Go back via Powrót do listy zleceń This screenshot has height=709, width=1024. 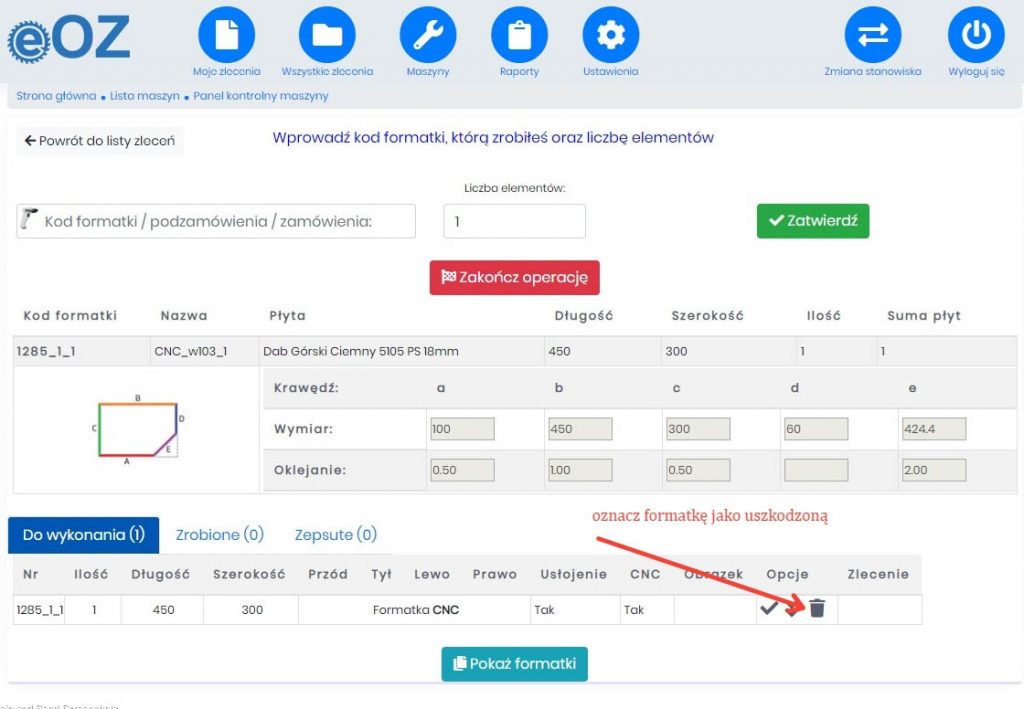99,141
